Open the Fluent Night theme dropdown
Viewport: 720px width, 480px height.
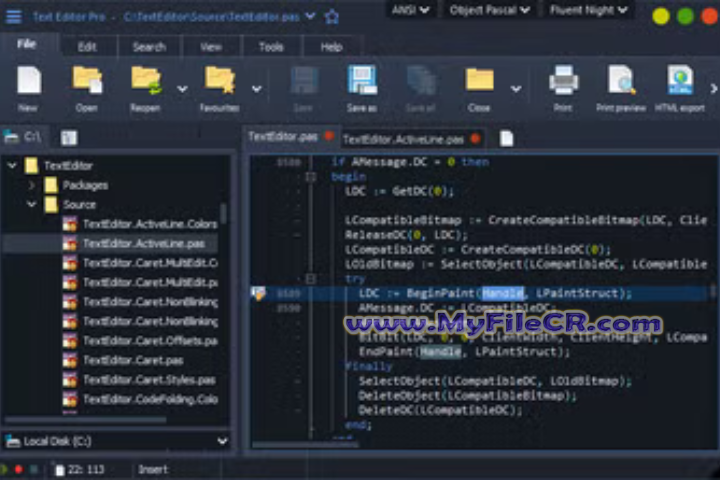588,10
